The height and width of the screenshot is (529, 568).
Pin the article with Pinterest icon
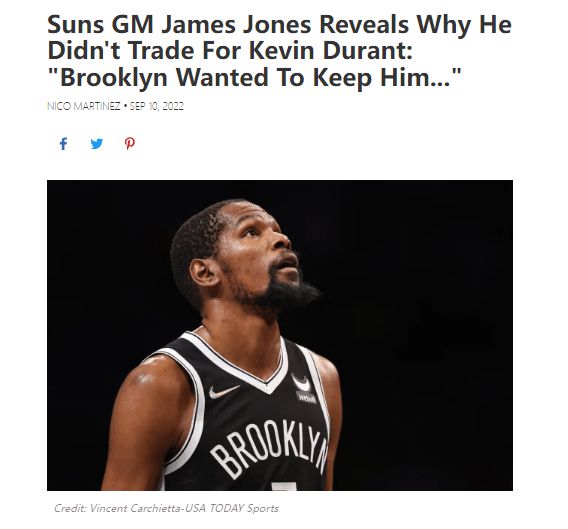(x=130, y=144)
